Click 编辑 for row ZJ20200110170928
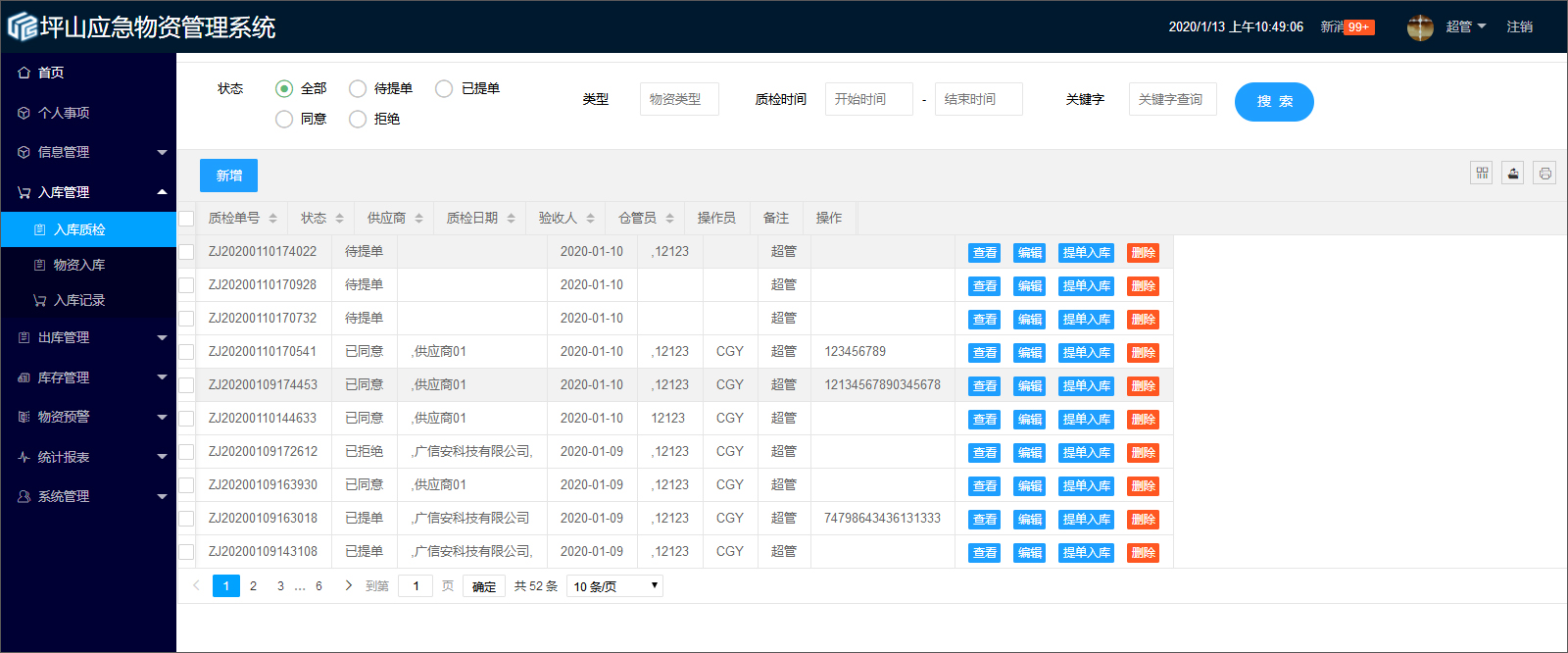 1030,286
